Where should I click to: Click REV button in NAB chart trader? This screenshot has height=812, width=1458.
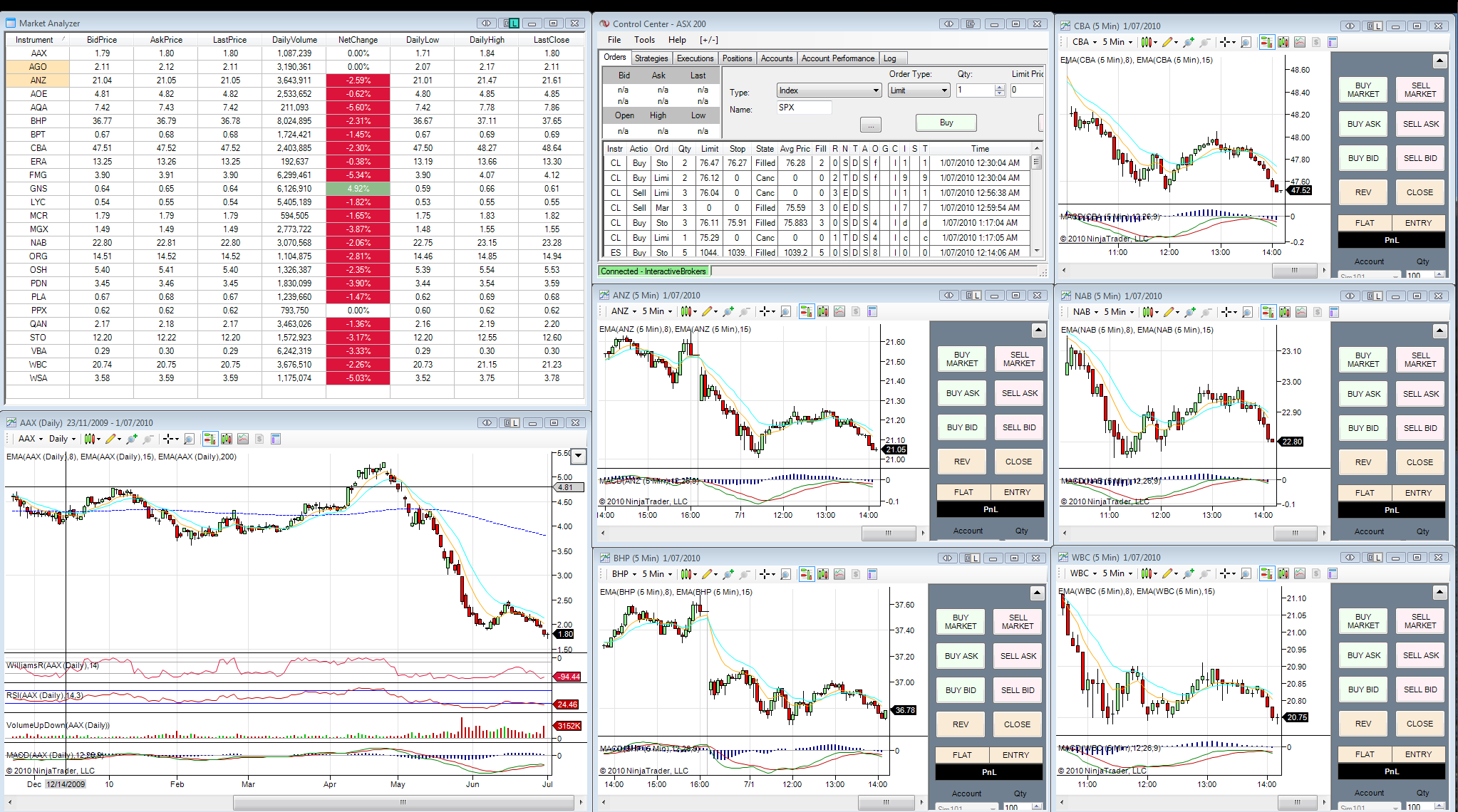coord(1363,462)
